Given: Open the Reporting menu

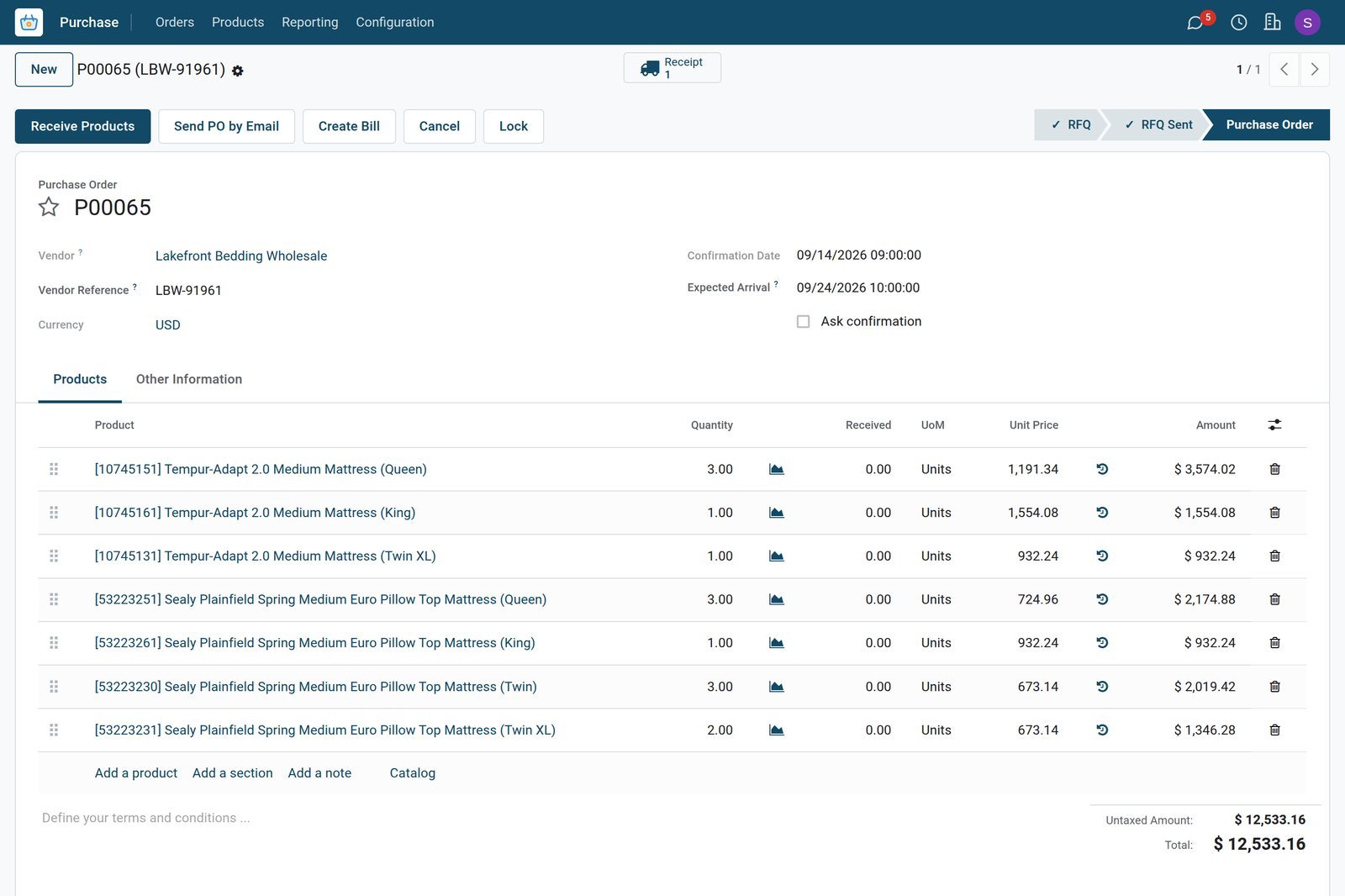Looking at the screenshot, I should point(310,23).
